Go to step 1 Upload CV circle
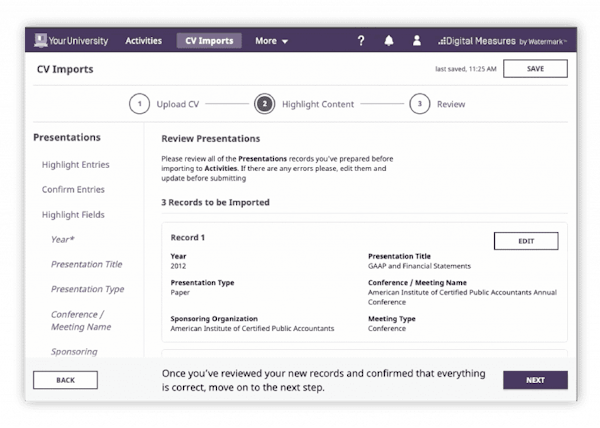This screenshot has width=600, height=428. [x=139, y=104]
